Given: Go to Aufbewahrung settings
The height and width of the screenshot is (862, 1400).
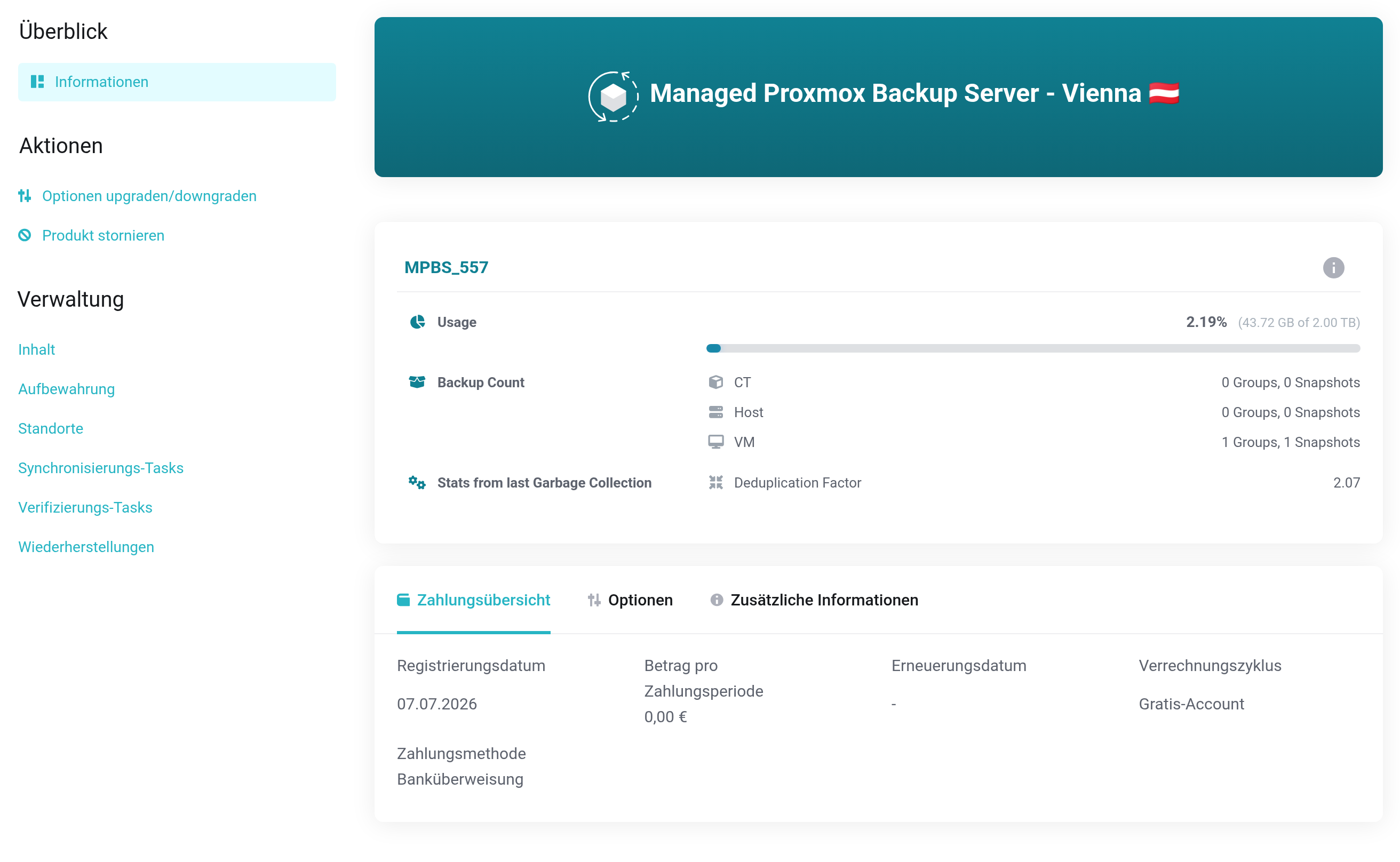Looking at the screenshot, I should (x=67, y=389).
